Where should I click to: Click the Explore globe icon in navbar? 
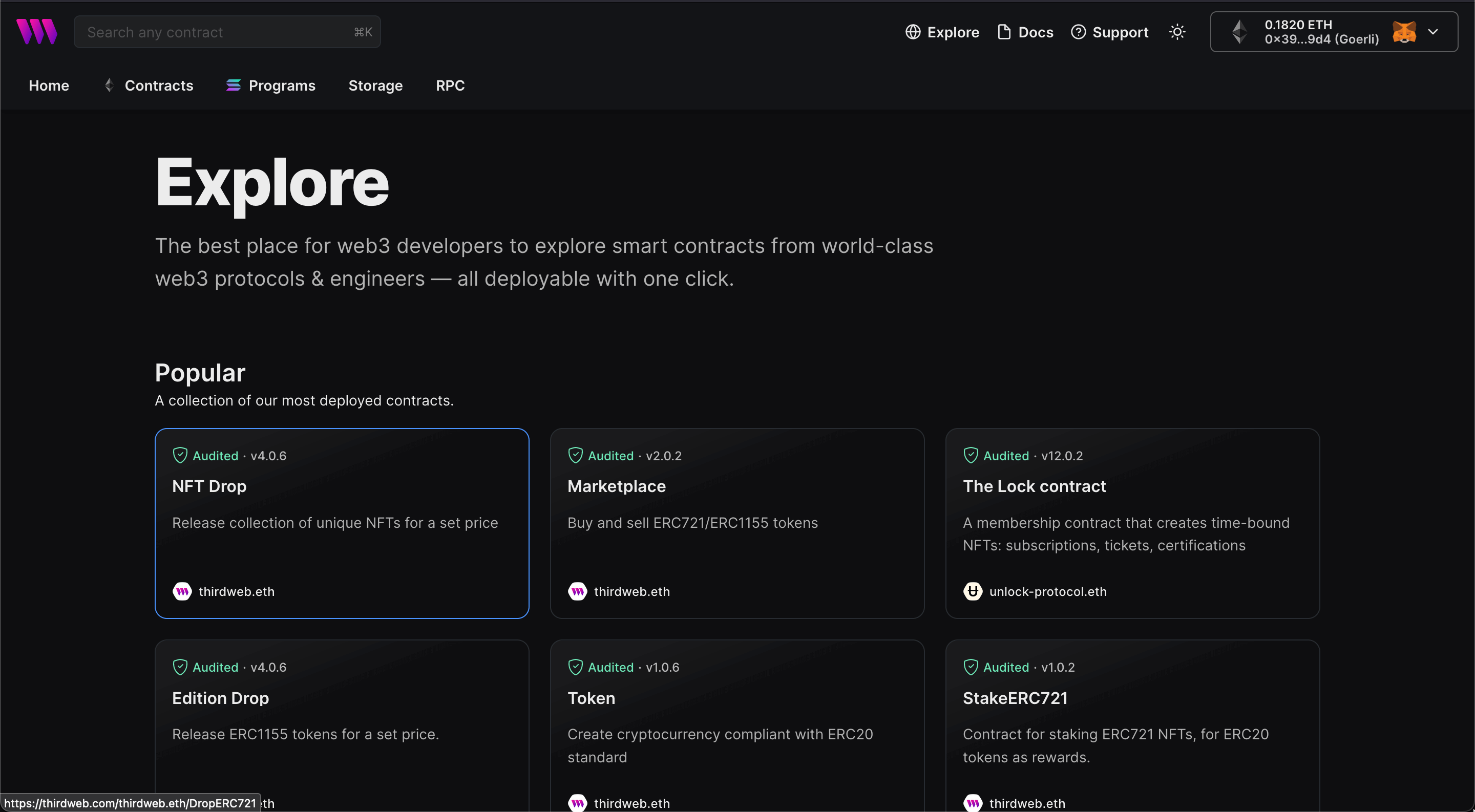tap(912, 32)
